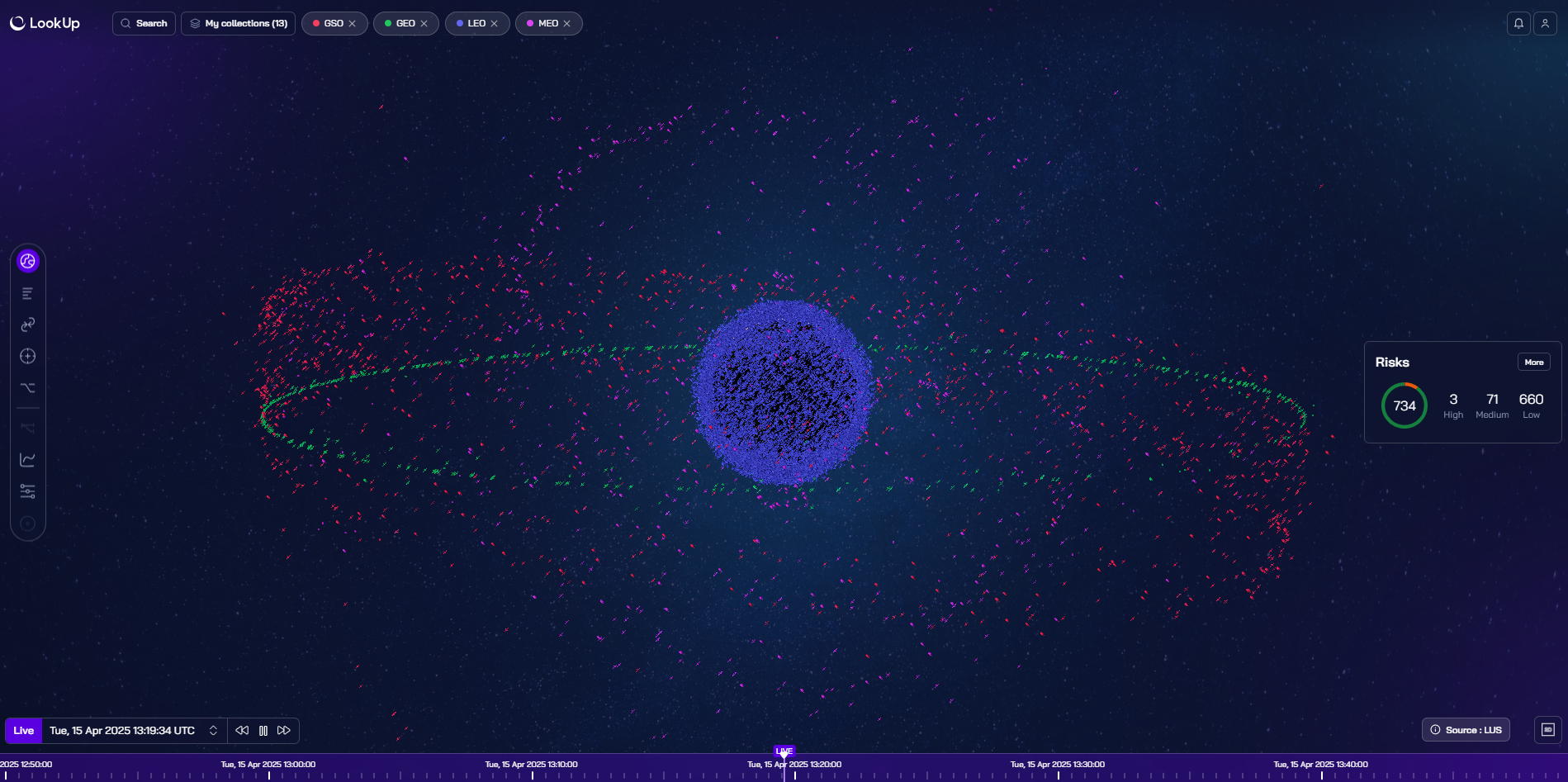
Task: Open the filter settings icon in sidebar
Action: tap(27, 491)
